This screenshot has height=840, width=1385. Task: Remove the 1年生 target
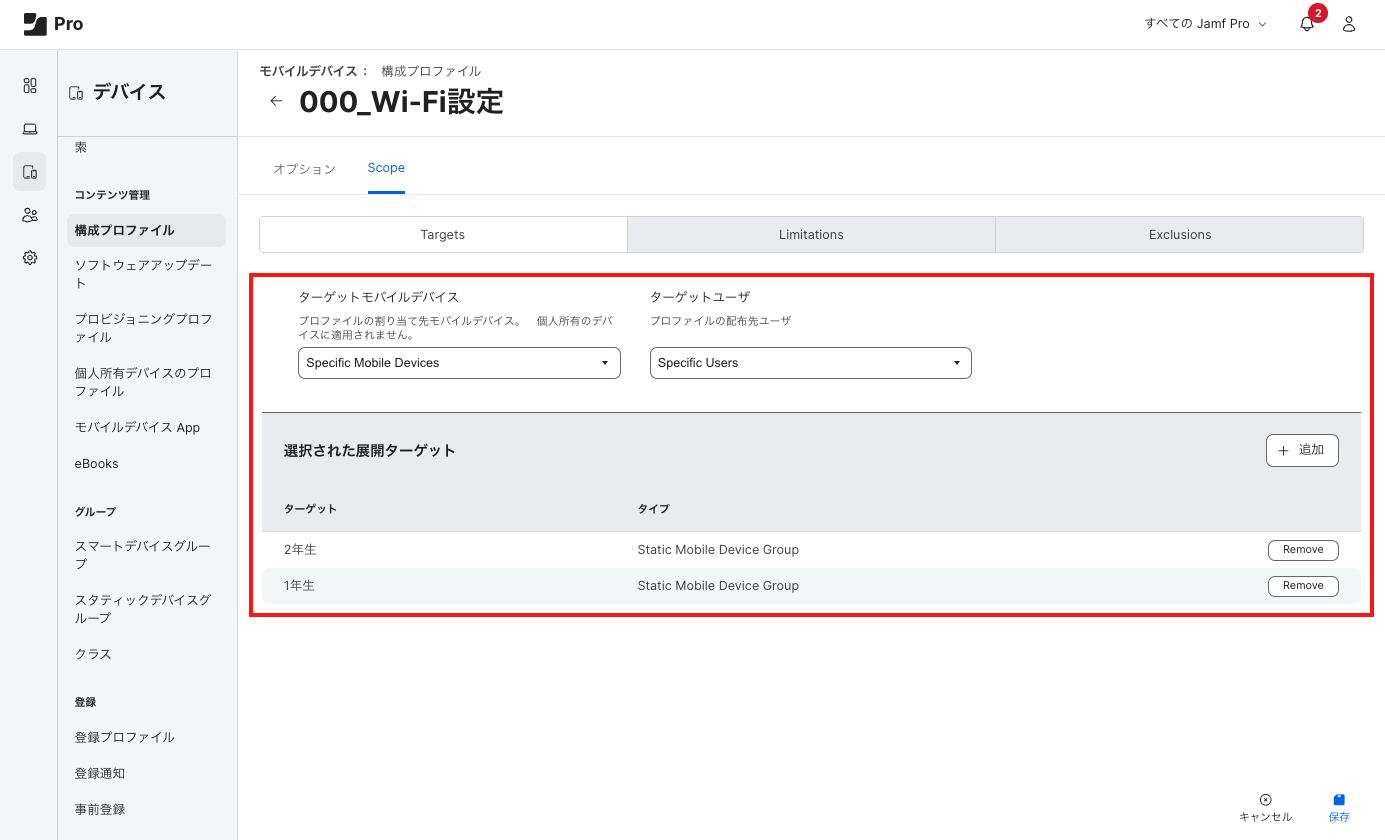click(1303, 586)
